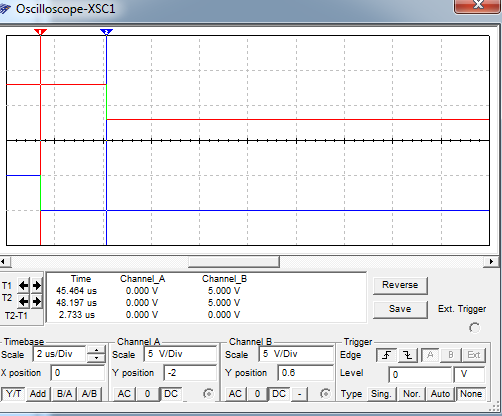Screen dimensions: 502x416
Task: Click the T2-T1 difference 2.733 us
Action: pos(77,315)
